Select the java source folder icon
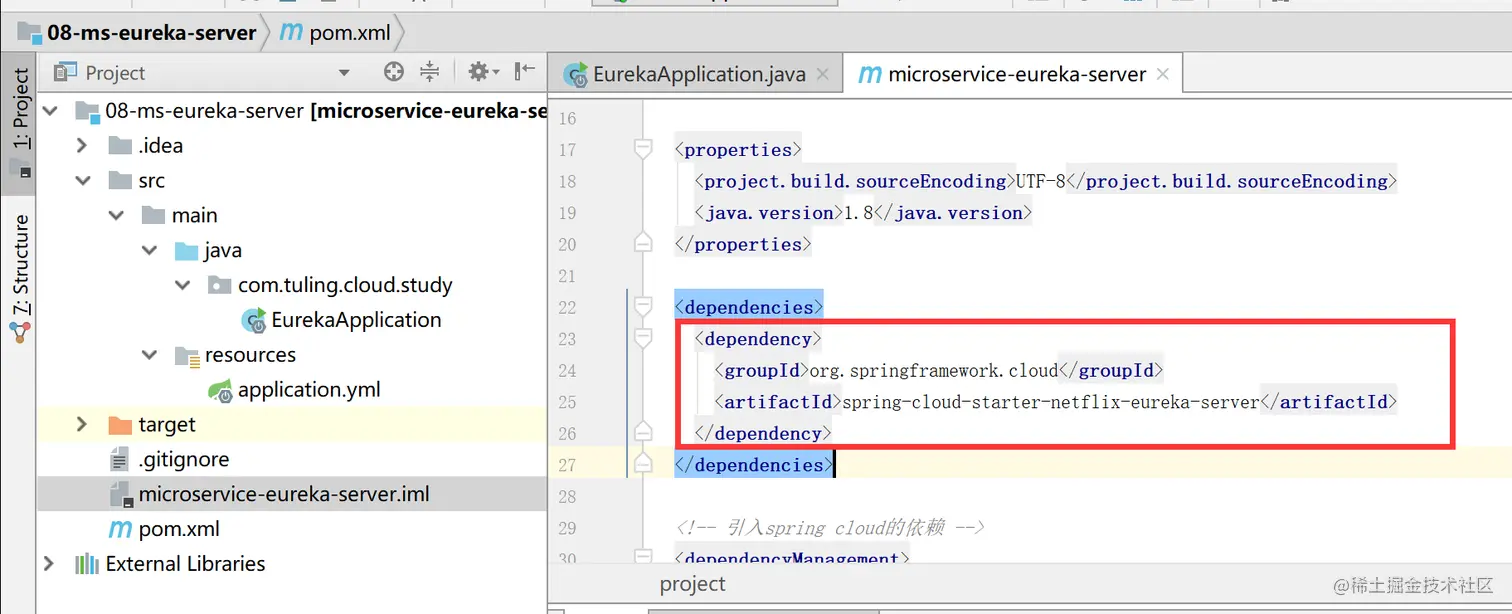The image size is (1512, 614). (x=186, y=251)
